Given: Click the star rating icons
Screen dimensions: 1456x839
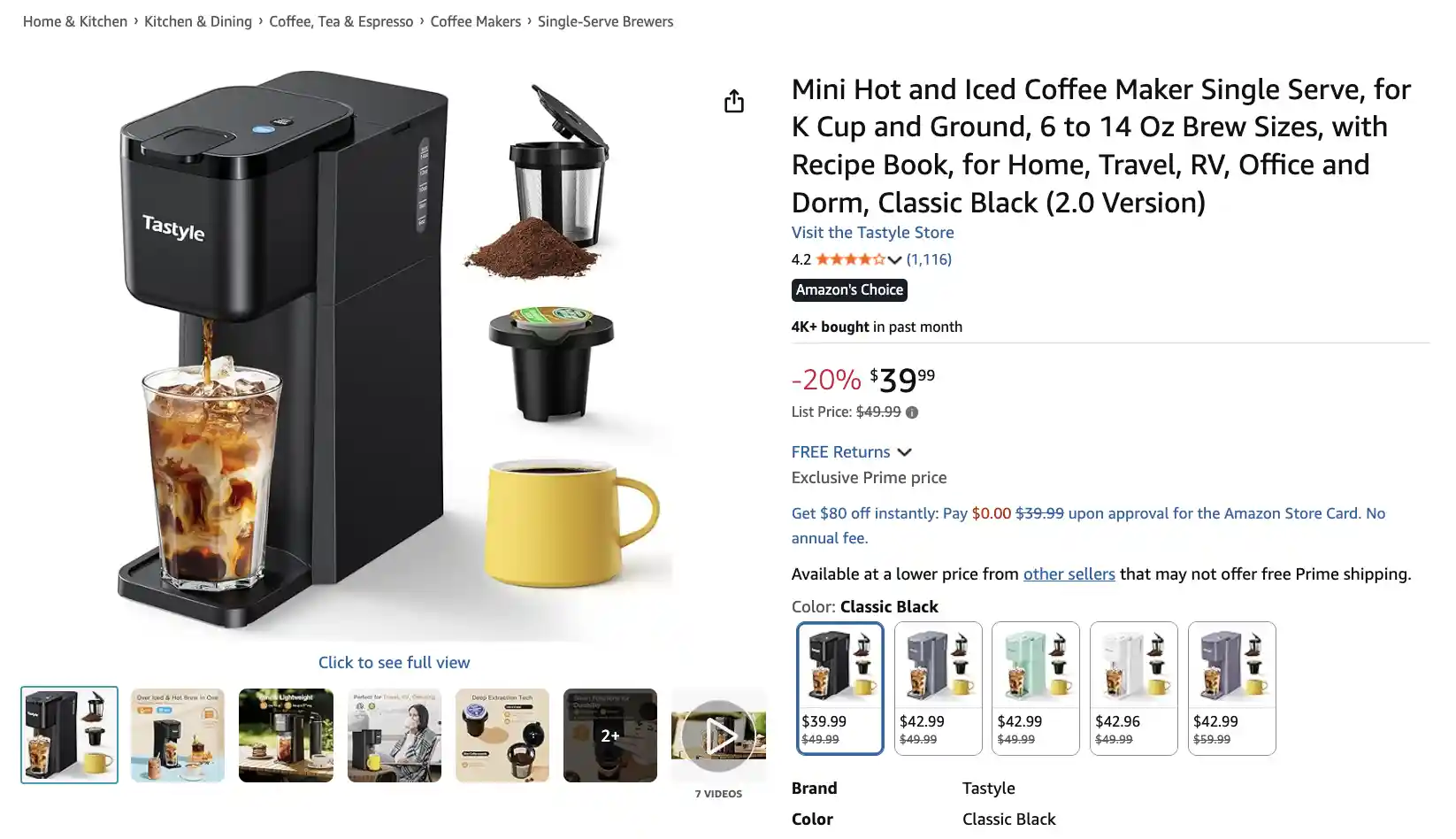Looking at the screenshot, I should tap(849, 259).
